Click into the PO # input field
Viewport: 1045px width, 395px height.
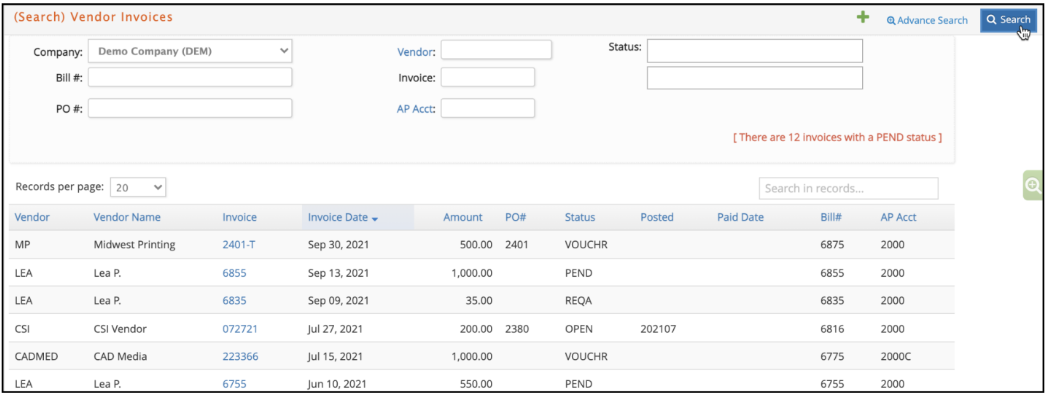pos(190,108)
